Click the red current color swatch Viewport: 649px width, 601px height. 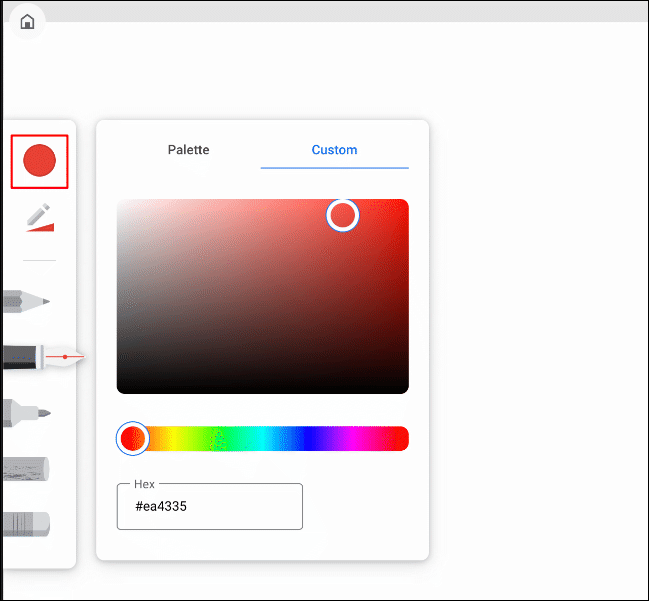click(x=39, y=161)
